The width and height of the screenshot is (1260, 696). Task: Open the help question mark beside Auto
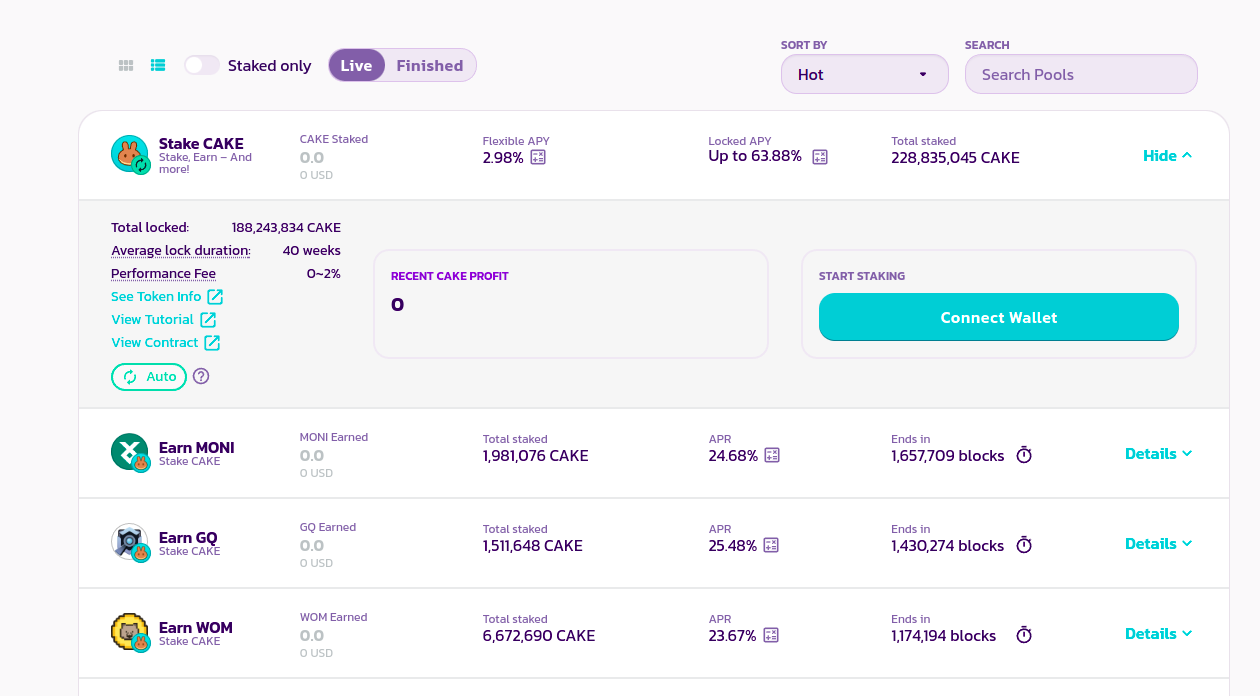coord(201,377)
